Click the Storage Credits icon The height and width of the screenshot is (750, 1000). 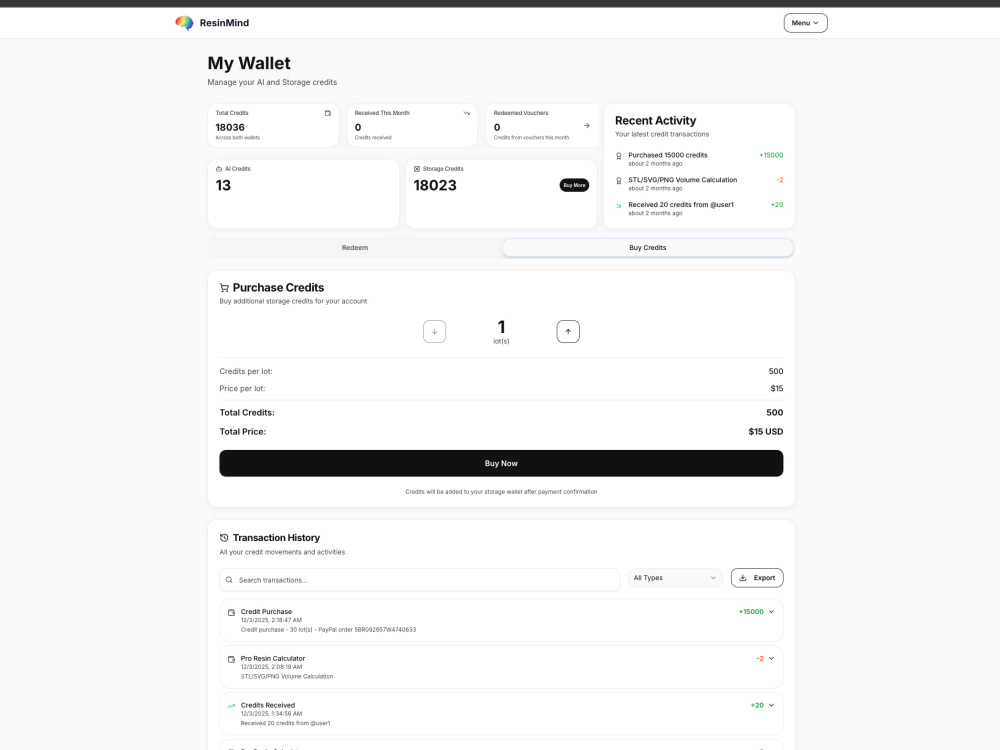[417, 169]
